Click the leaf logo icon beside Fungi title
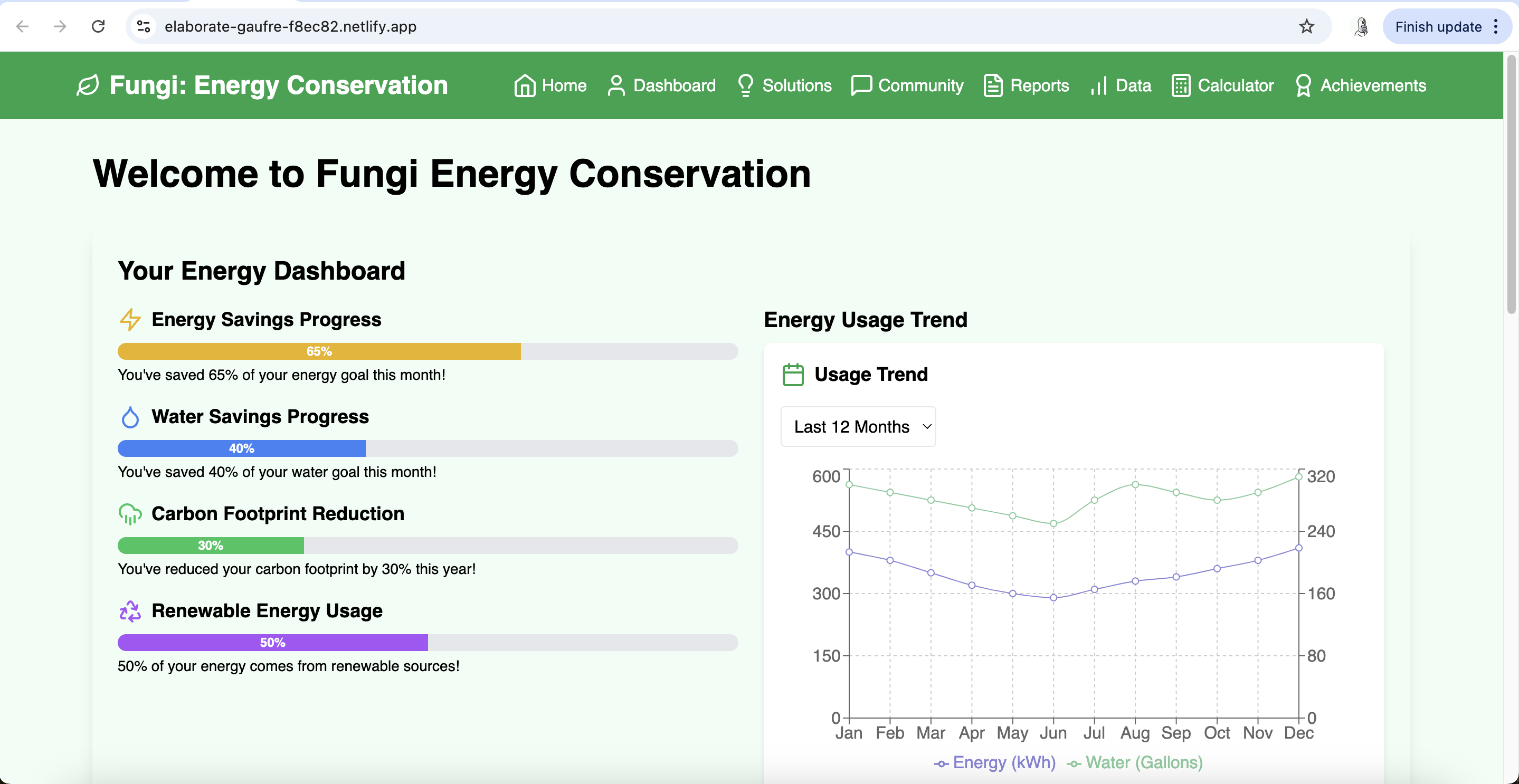This screenshot has width=1519, height=784. coord(87,85)
